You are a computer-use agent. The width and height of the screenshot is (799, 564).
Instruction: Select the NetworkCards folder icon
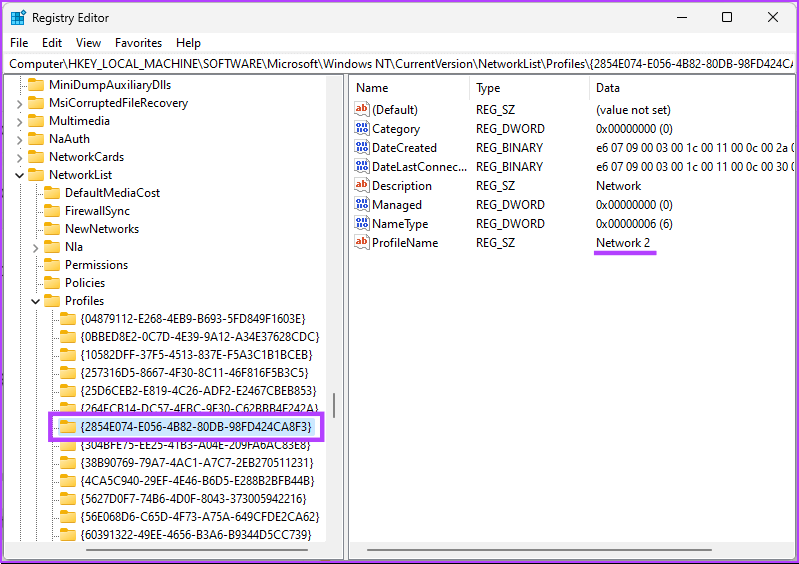click(36, 156)
